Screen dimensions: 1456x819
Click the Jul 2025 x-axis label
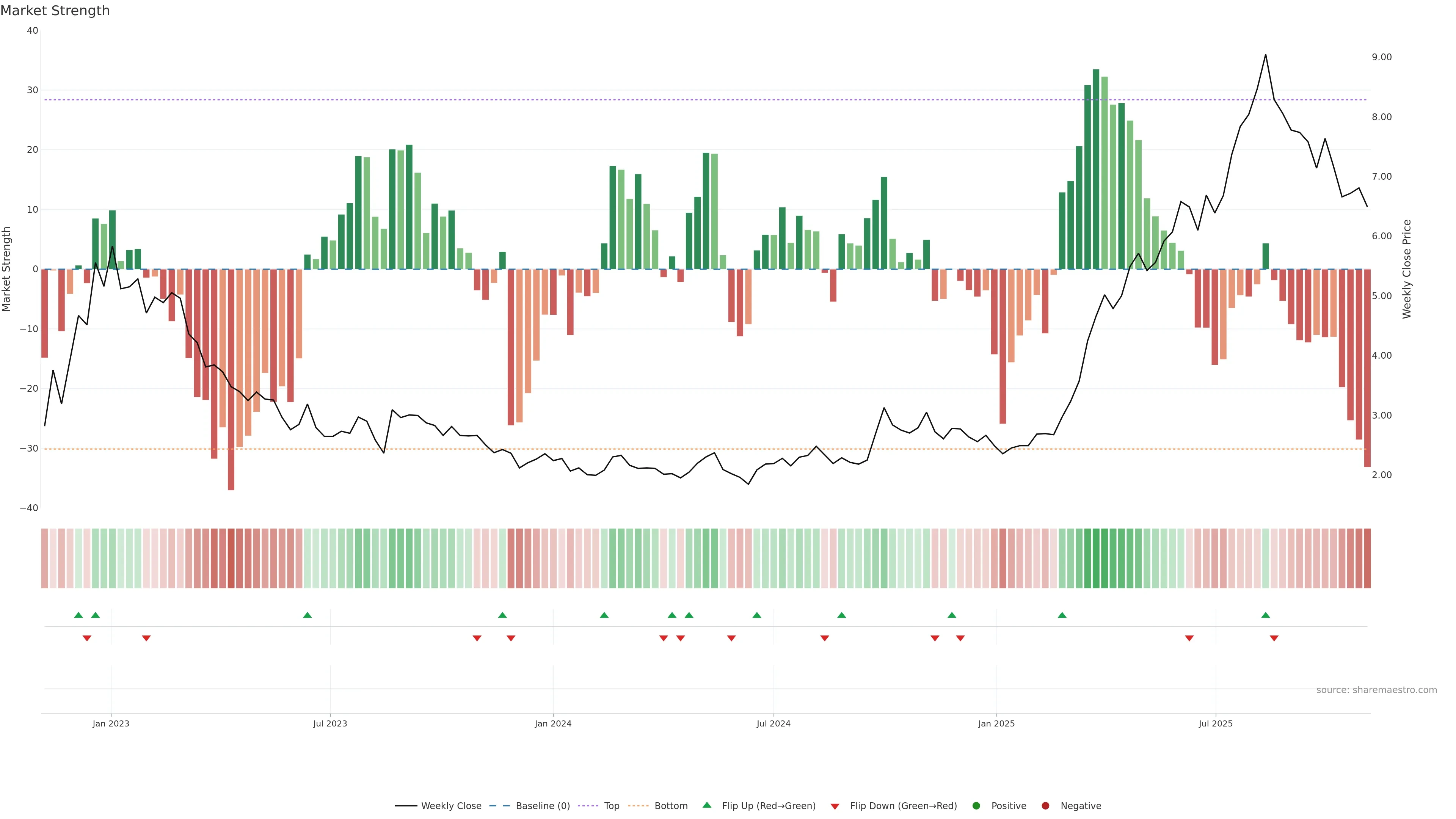point(1215,723)
